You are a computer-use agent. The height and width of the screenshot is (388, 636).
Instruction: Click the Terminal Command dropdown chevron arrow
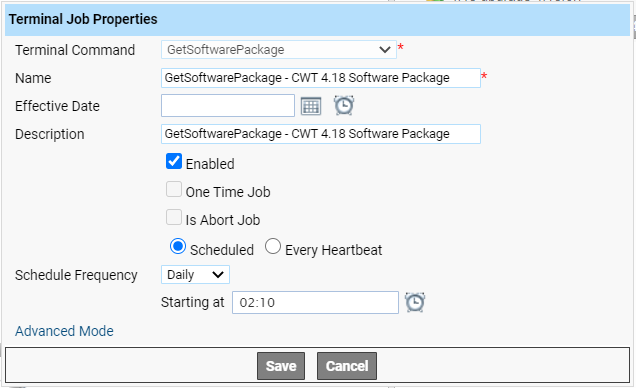pos(385,50)
